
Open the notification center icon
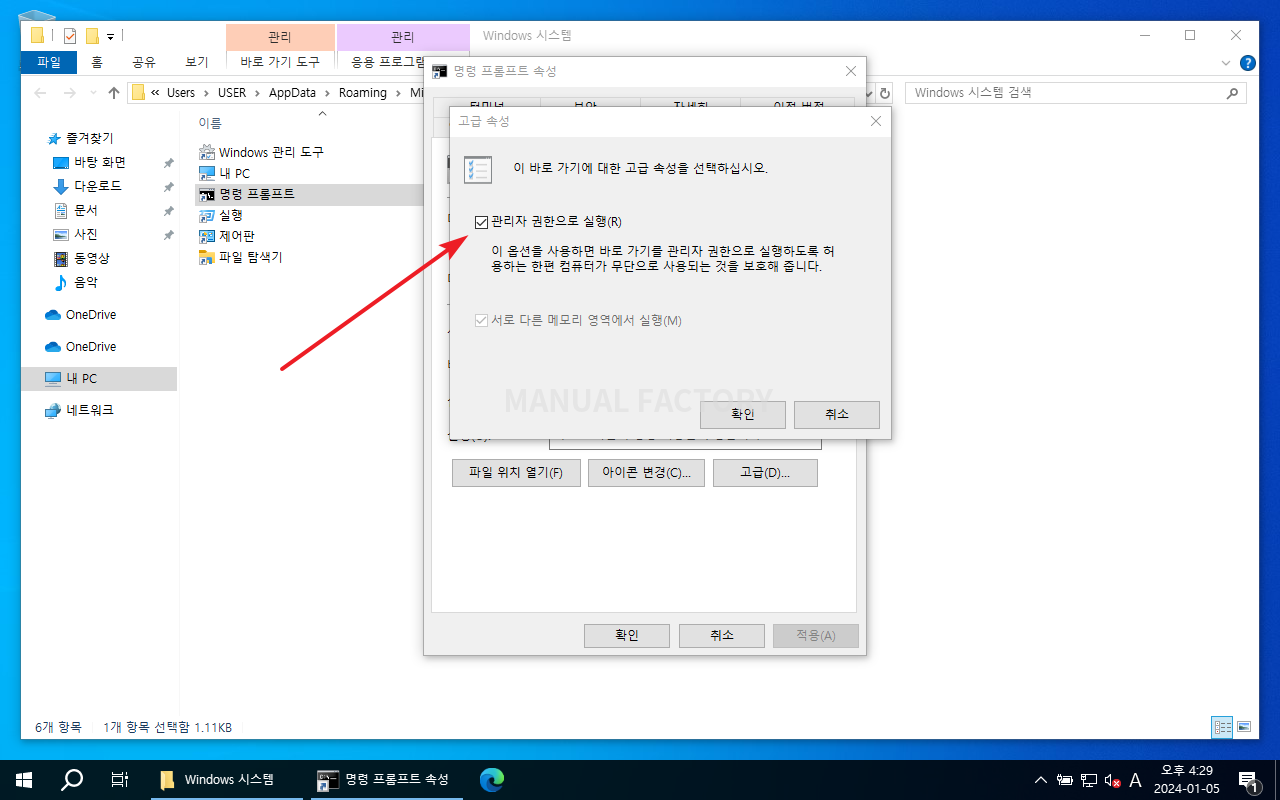click(1248, 780)
